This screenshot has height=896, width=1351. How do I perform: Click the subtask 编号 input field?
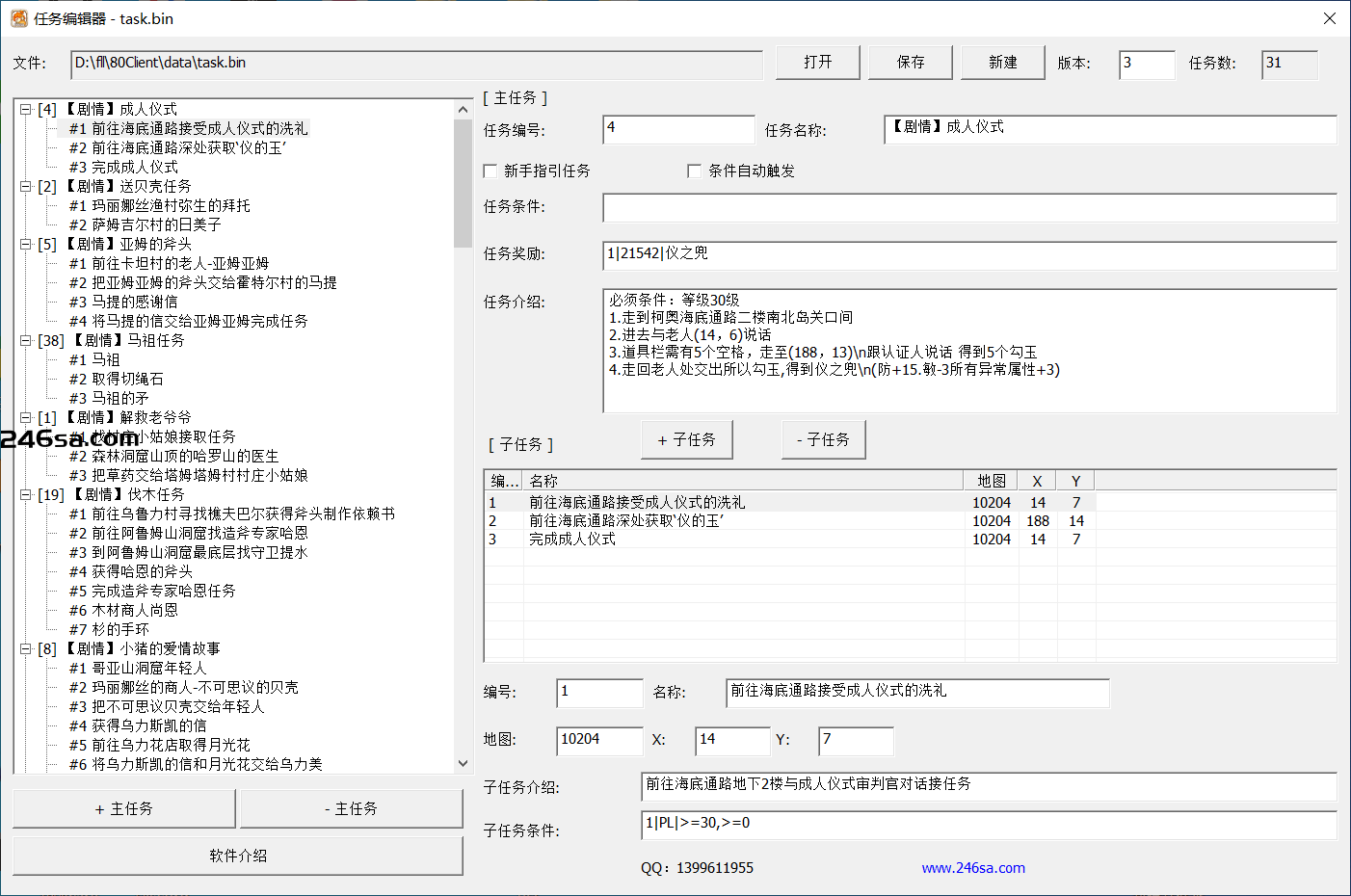pos(600,693)
